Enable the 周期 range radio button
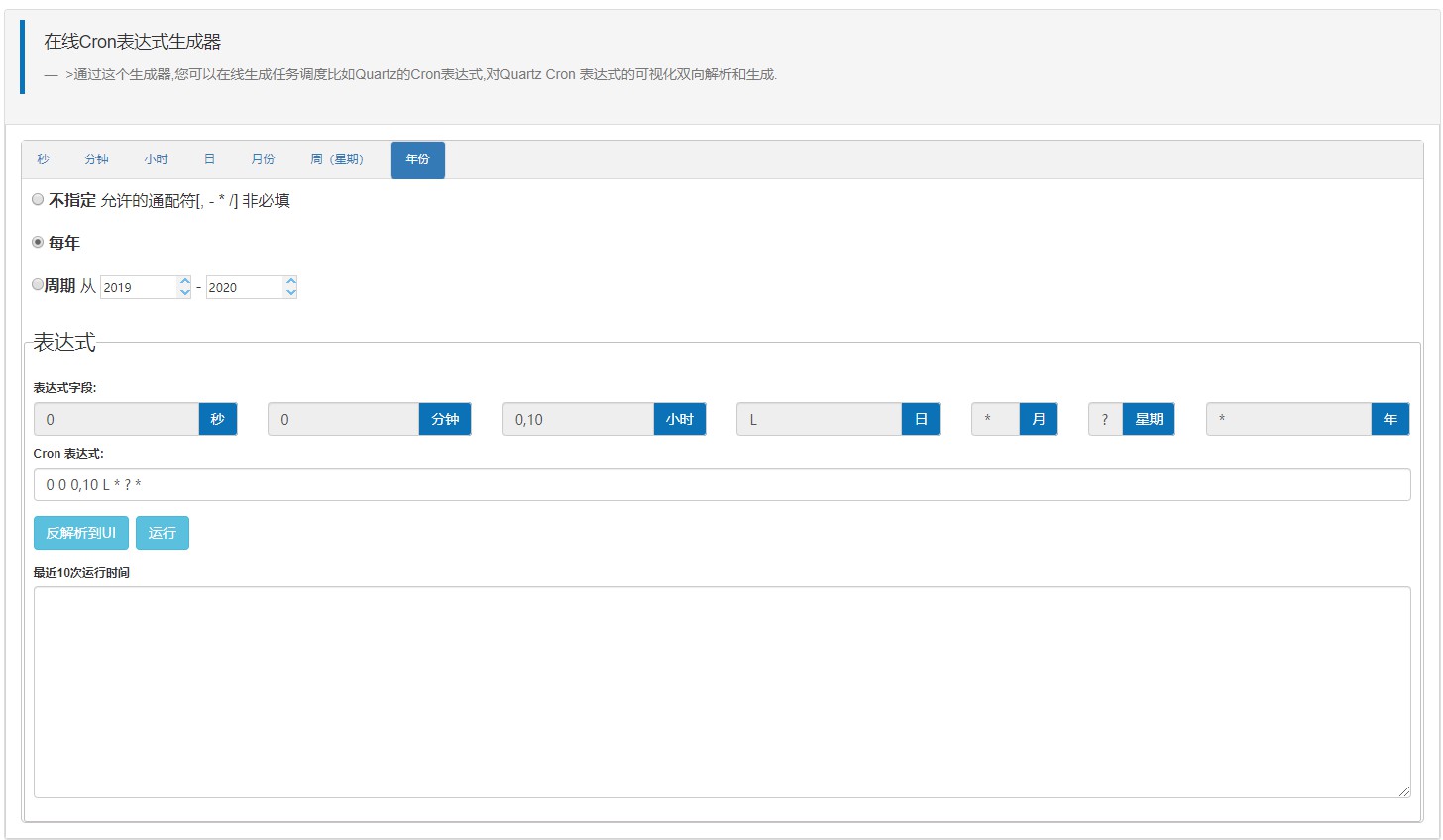 tap(38, 284)
